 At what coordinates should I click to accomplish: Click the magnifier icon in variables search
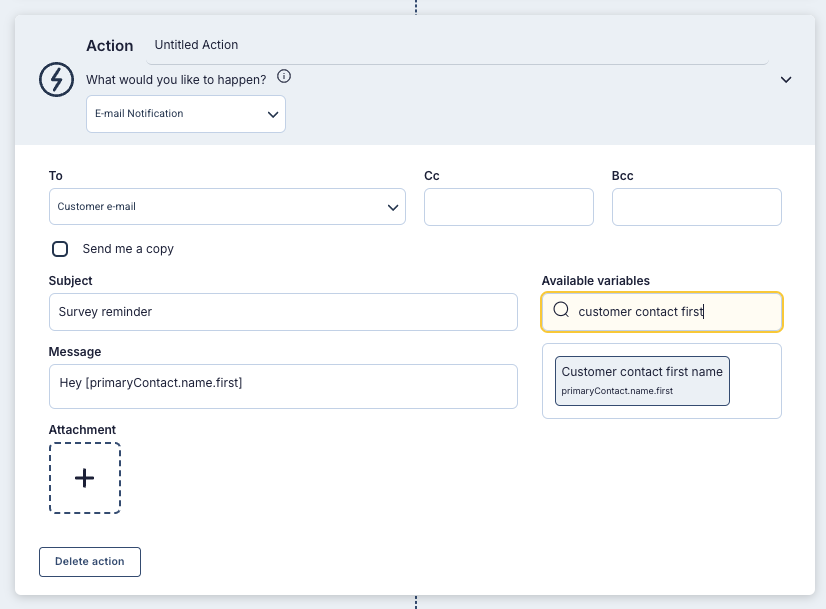point(561,311)
